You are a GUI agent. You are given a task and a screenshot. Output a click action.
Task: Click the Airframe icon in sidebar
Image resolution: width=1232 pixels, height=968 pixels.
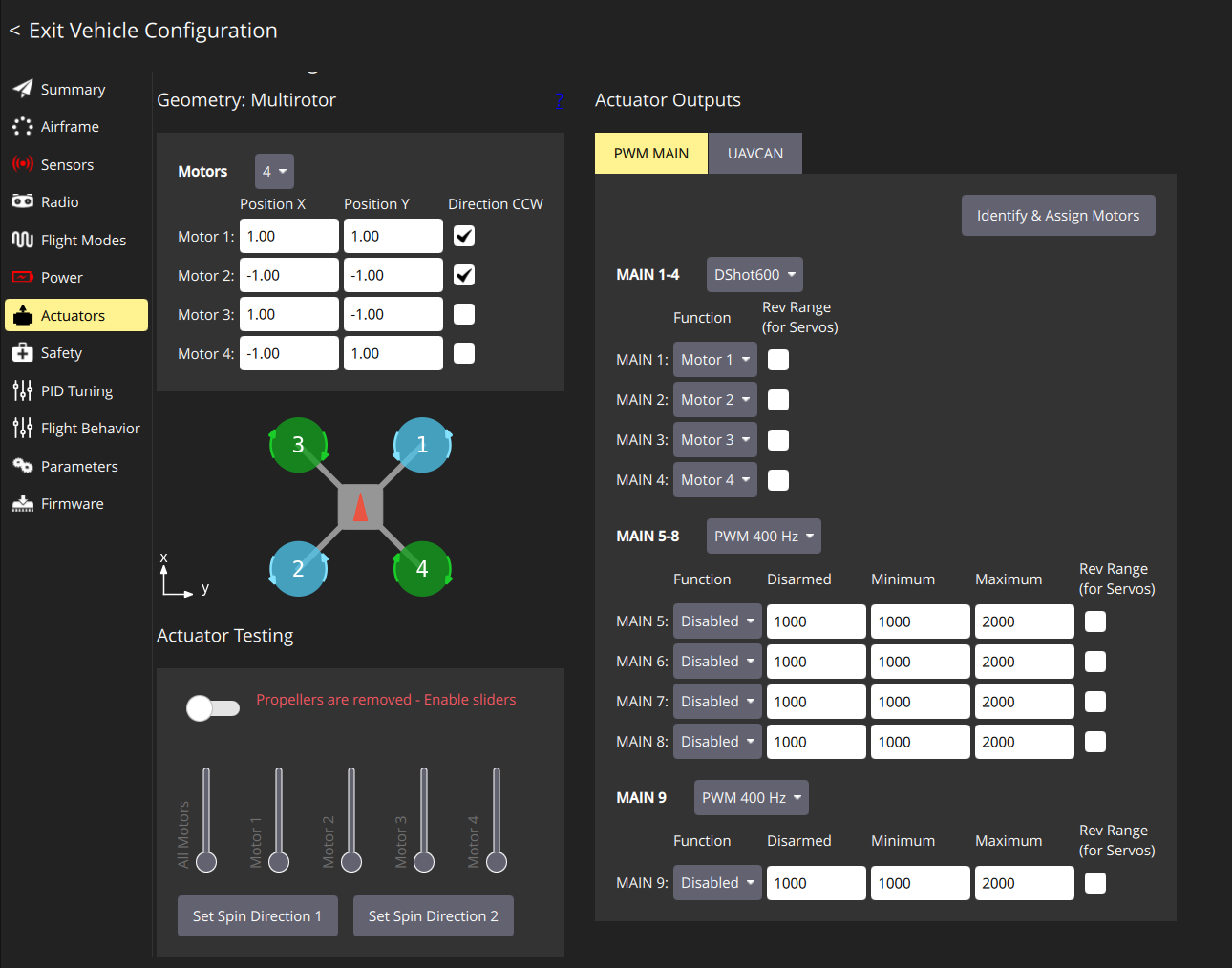[x=23, y=126]
